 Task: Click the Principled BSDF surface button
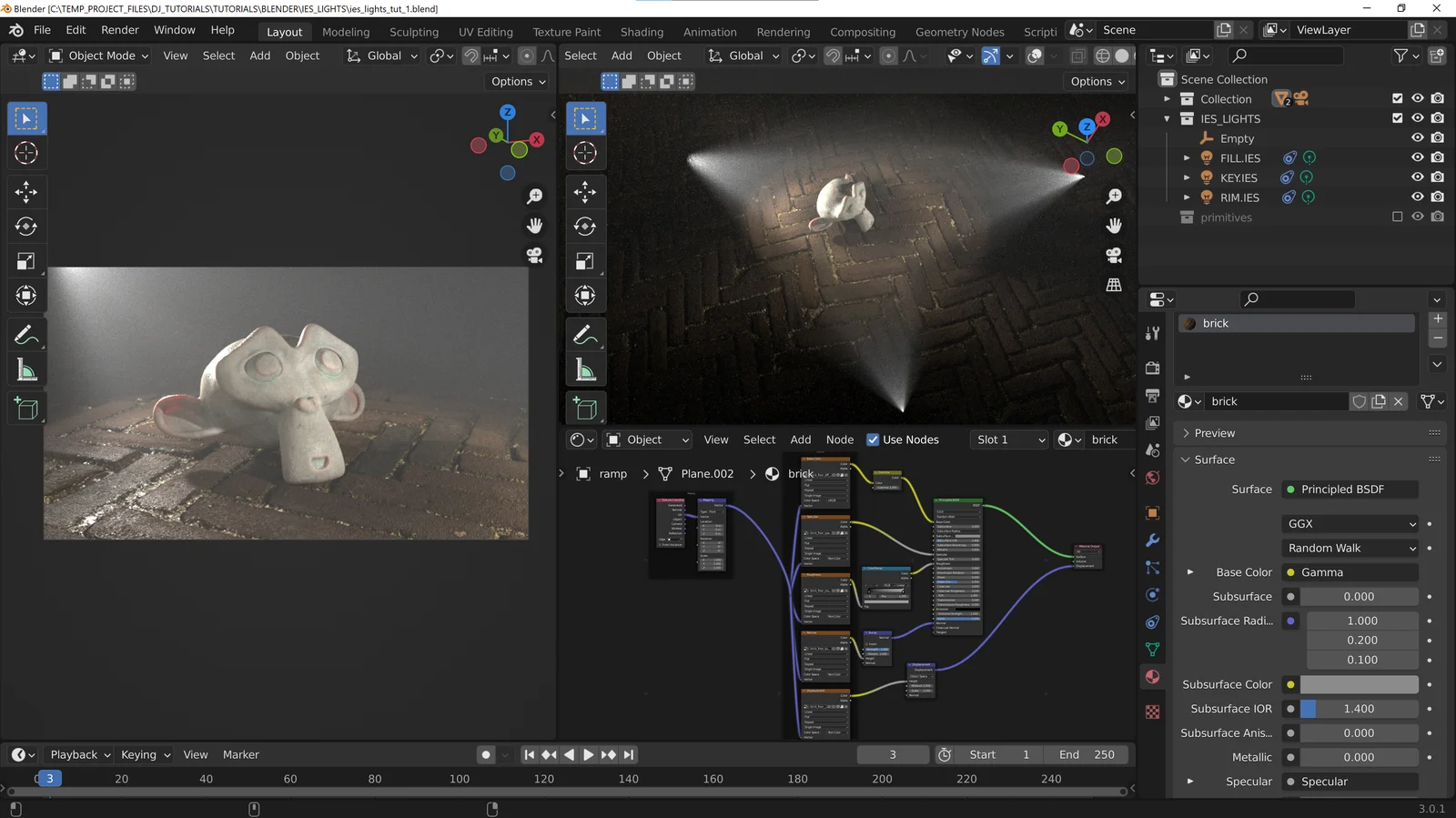click(x=1350, y=490)
